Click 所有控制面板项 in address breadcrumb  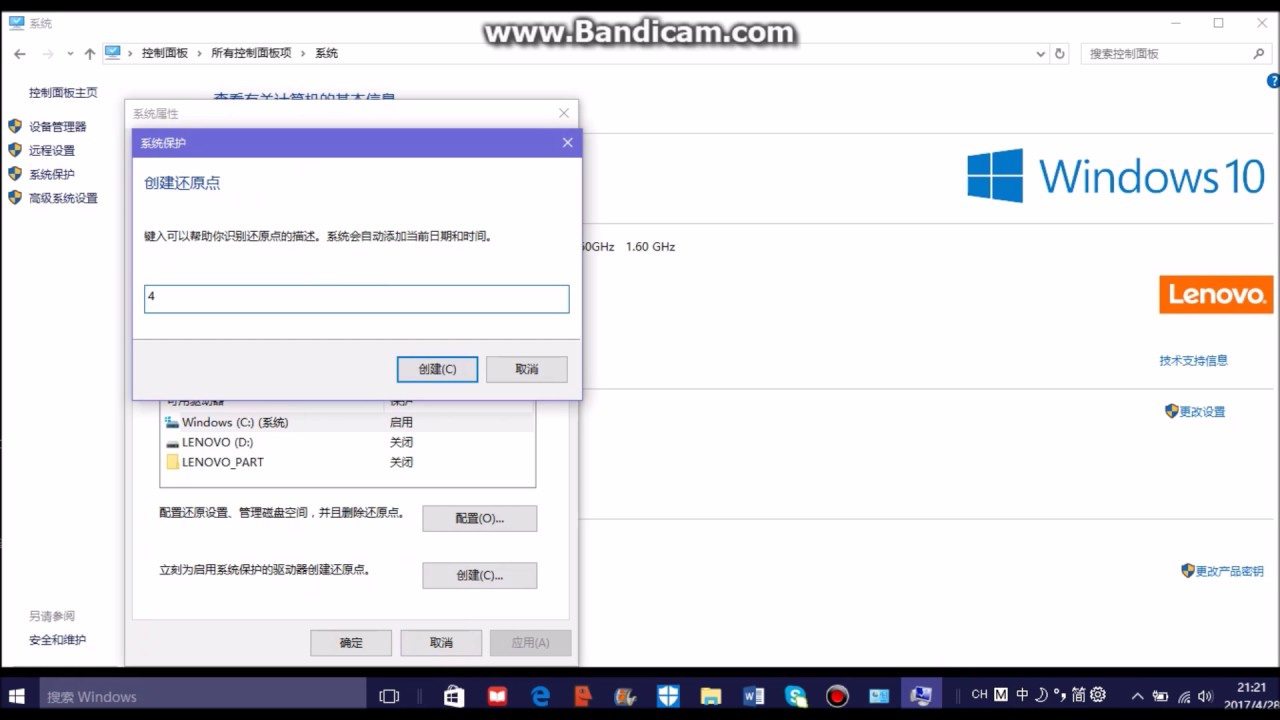[x=251, y=53]
